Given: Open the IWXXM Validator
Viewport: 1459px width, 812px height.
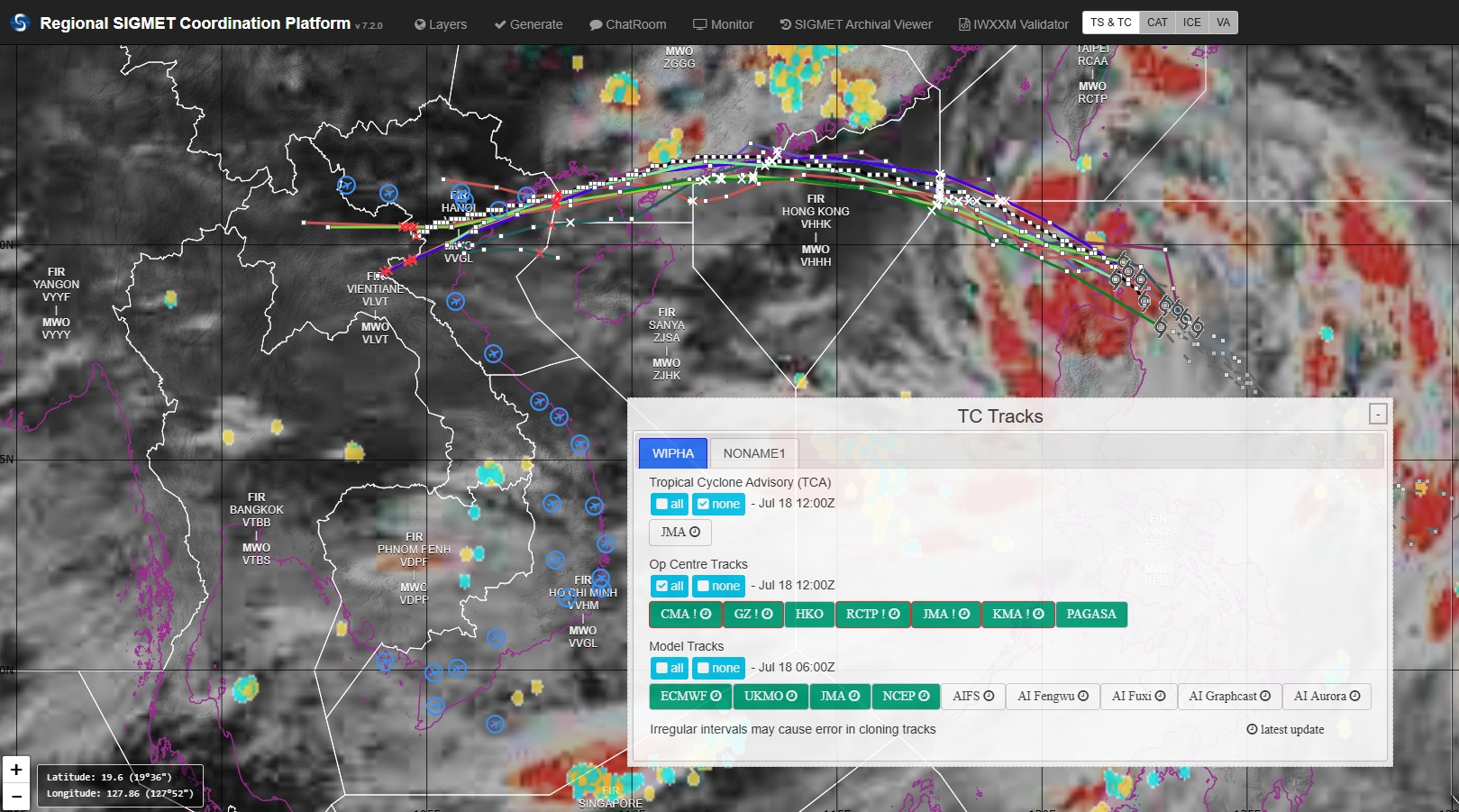Looking at the screenshot, I should point(1013,24).
